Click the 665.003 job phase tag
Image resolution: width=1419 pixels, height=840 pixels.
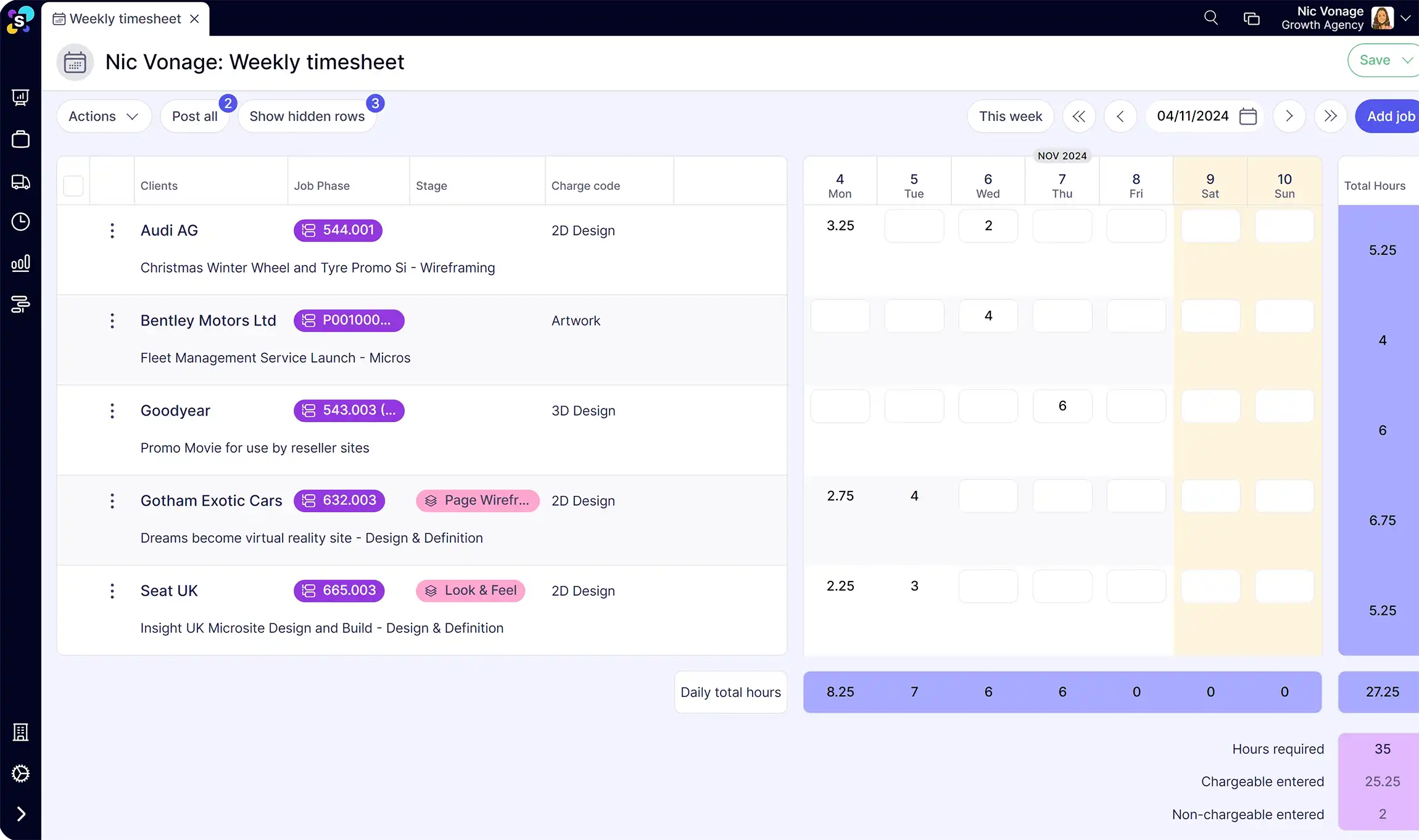pyautogui.click(x=339, y=590)
